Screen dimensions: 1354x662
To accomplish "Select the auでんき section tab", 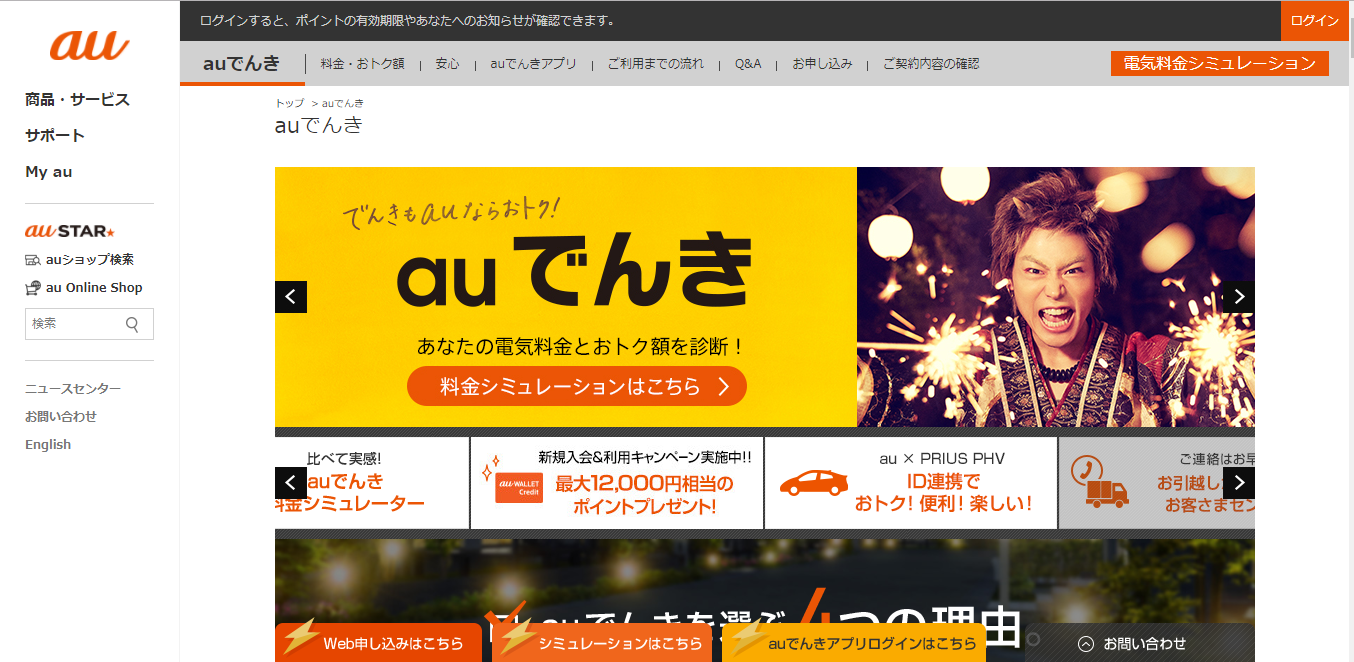I will tap(242, 63).
